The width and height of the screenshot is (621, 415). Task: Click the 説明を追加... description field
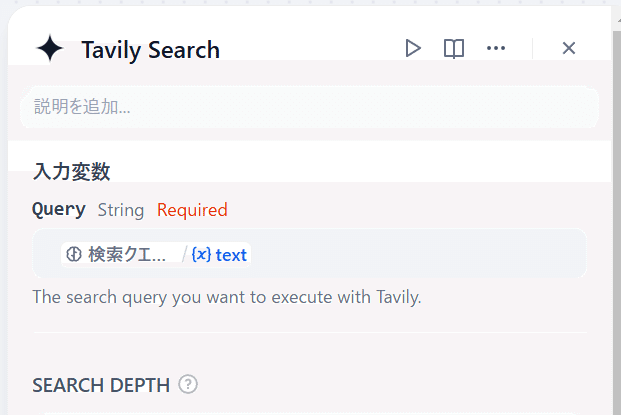[x=309, y=106]
